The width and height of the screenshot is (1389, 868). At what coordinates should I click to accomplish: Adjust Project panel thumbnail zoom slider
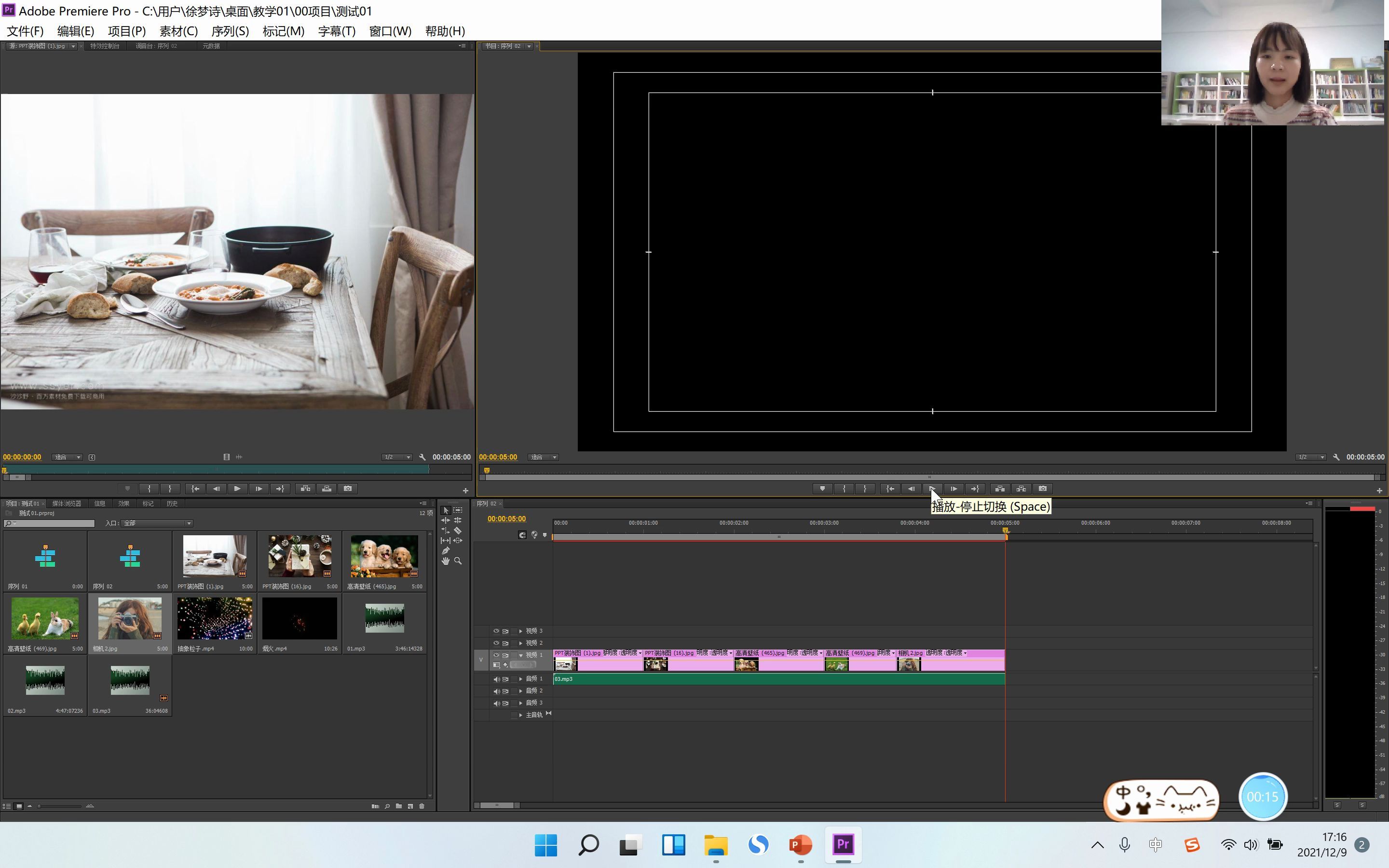pos(60,807)
